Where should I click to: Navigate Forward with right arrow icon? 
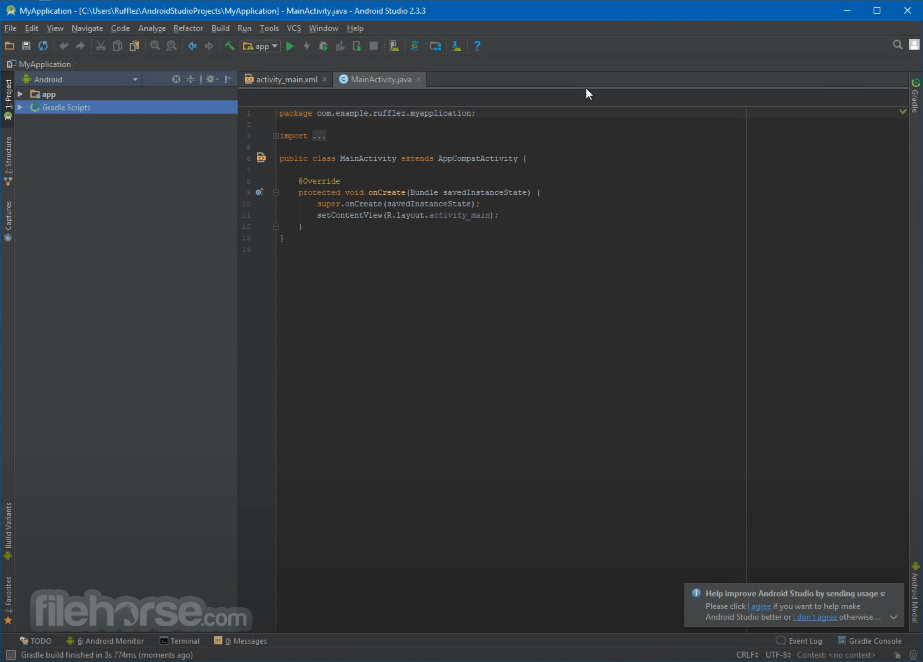(208, 46)
